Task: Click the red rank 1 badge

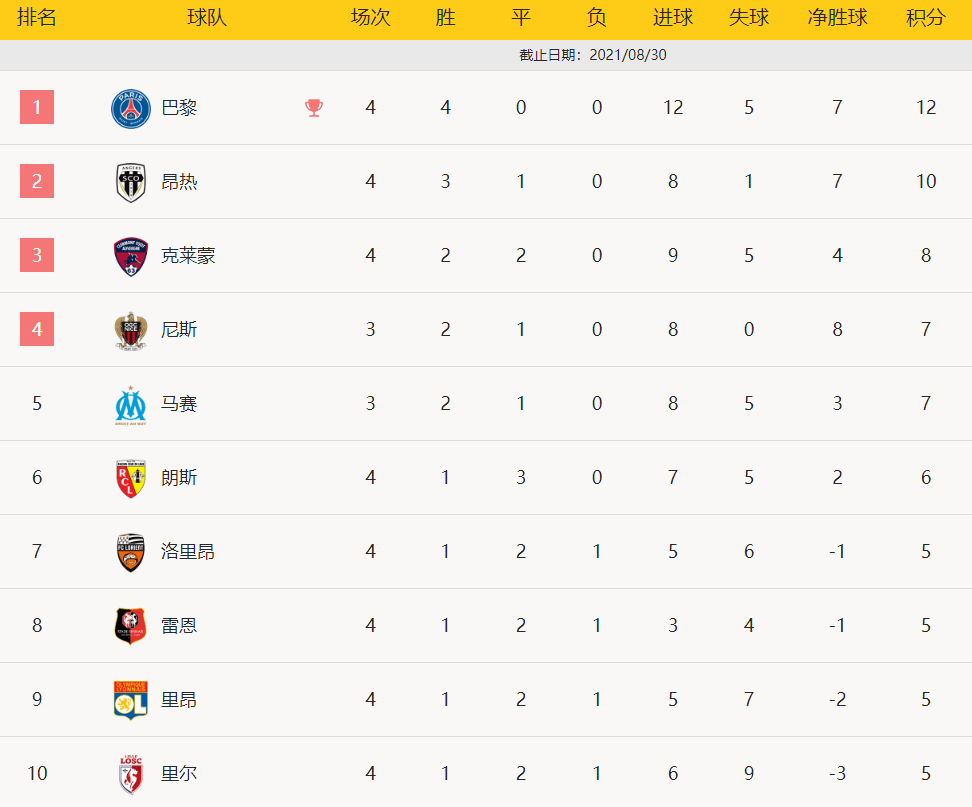Action: [x=37, y=107]
